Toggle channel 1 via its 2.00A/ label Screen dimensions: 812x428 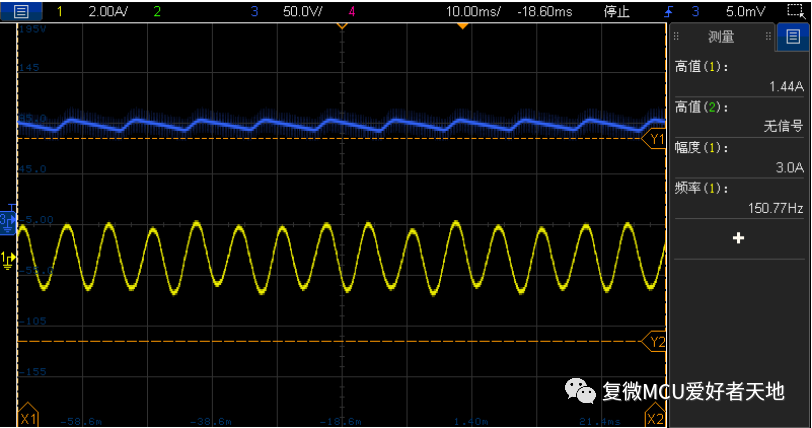tap(106, 11)
